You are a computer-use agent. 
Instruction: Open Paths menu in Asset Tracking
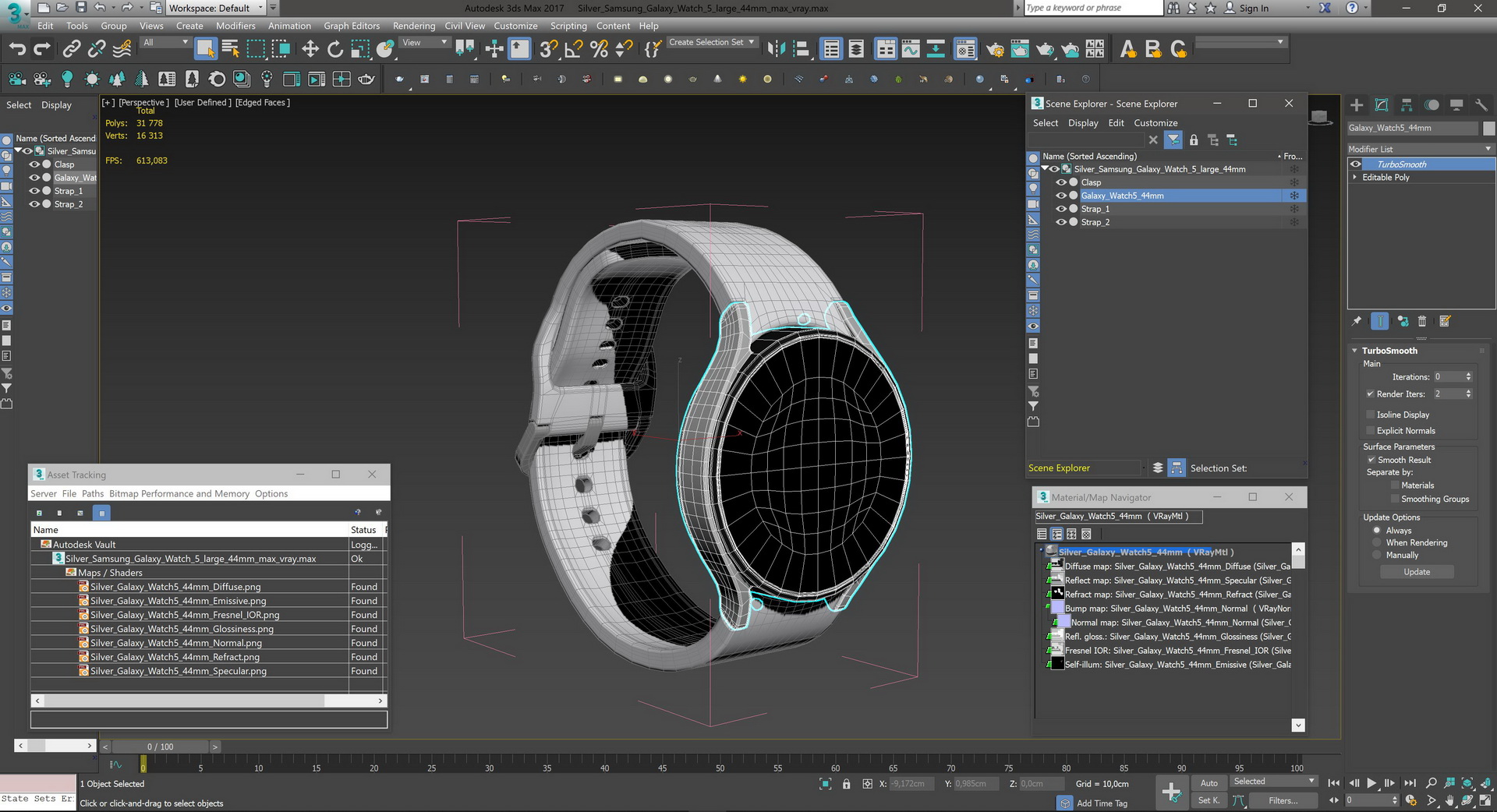point(92,494)
